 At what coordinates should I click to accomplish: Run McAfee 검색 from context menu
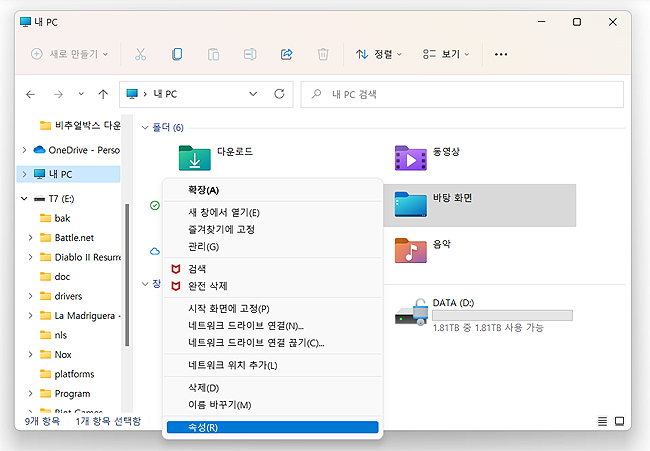[x=272, y=269]
